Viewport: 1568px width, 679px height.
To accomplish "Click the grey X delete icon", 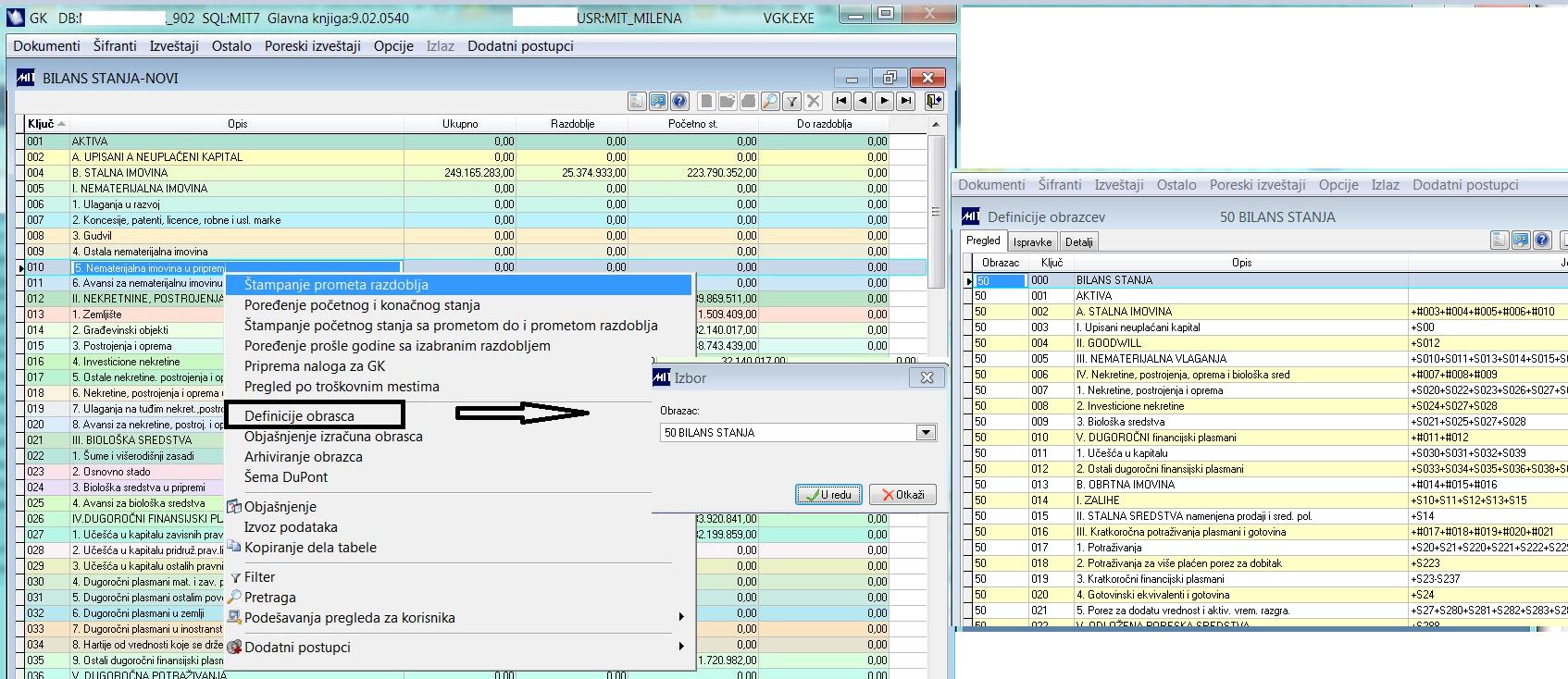I will [814, 101].
